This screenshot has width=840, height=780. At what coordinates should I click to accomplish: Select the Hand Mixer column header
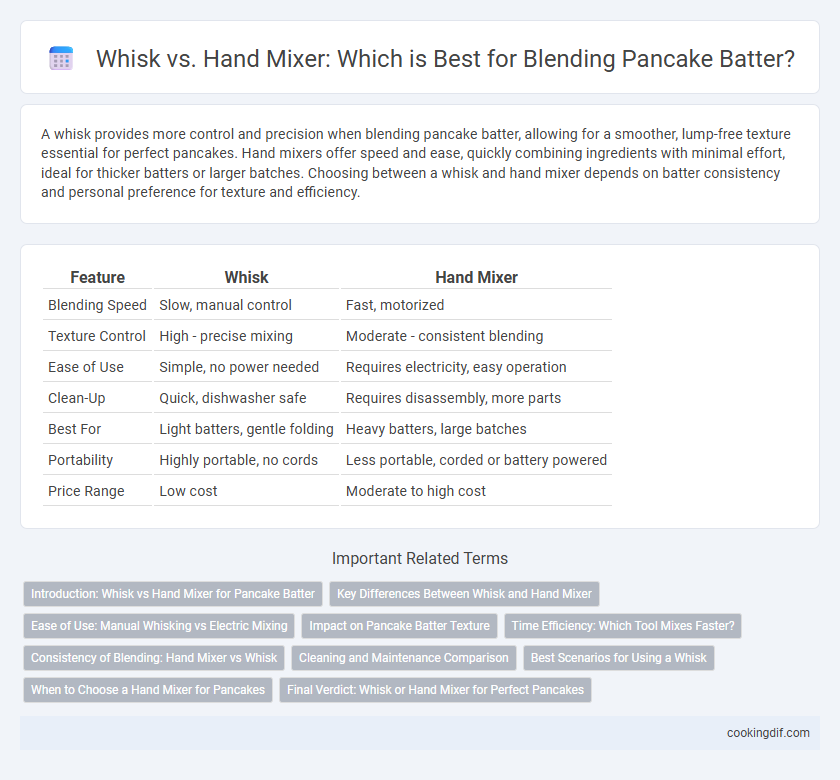pyautogui.click(x=476, y=277)
